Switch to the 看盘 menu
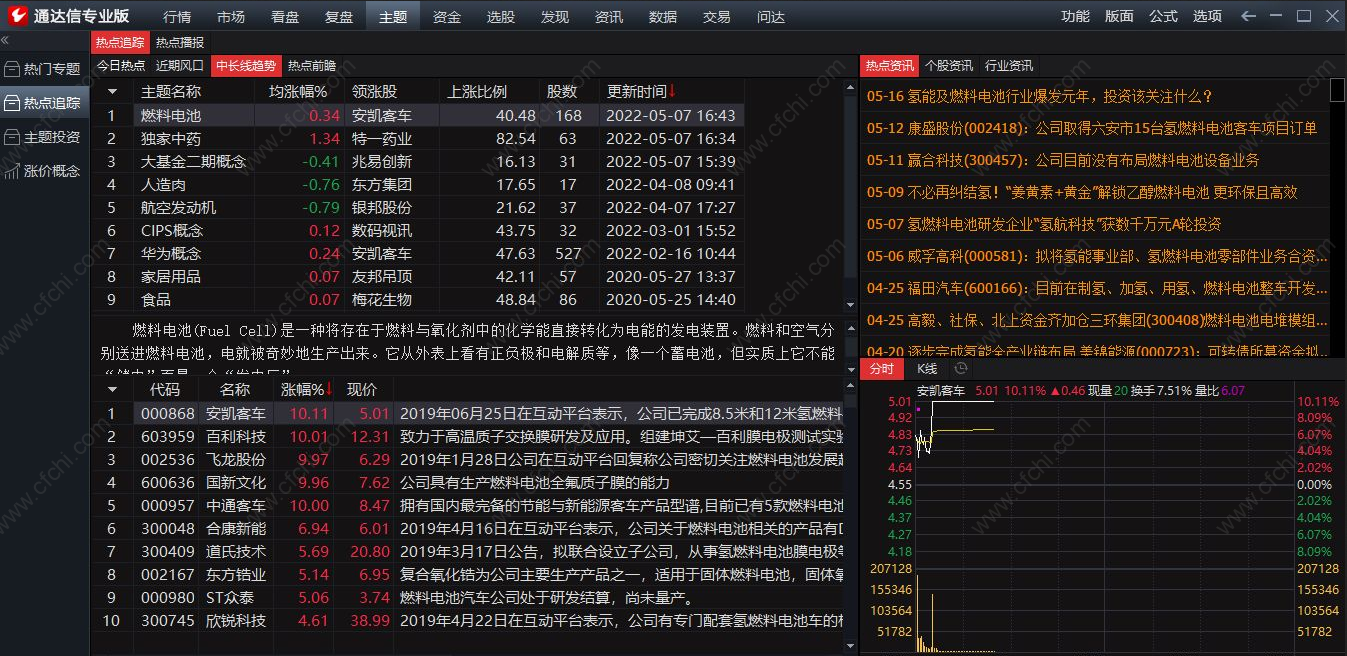 click(285, 16)
